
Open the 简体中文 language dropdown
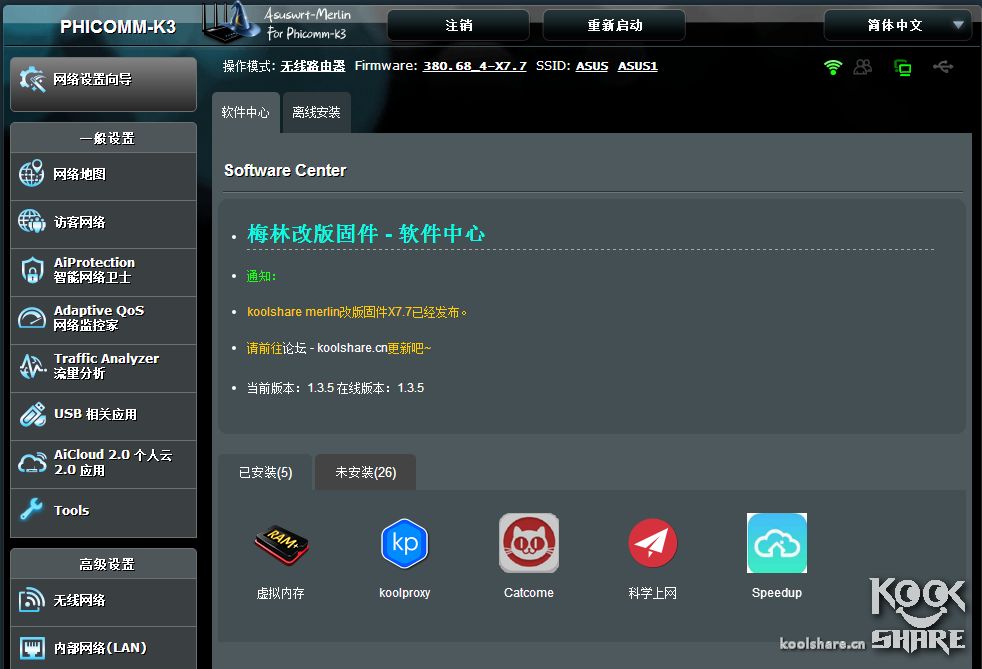point(897,25)
